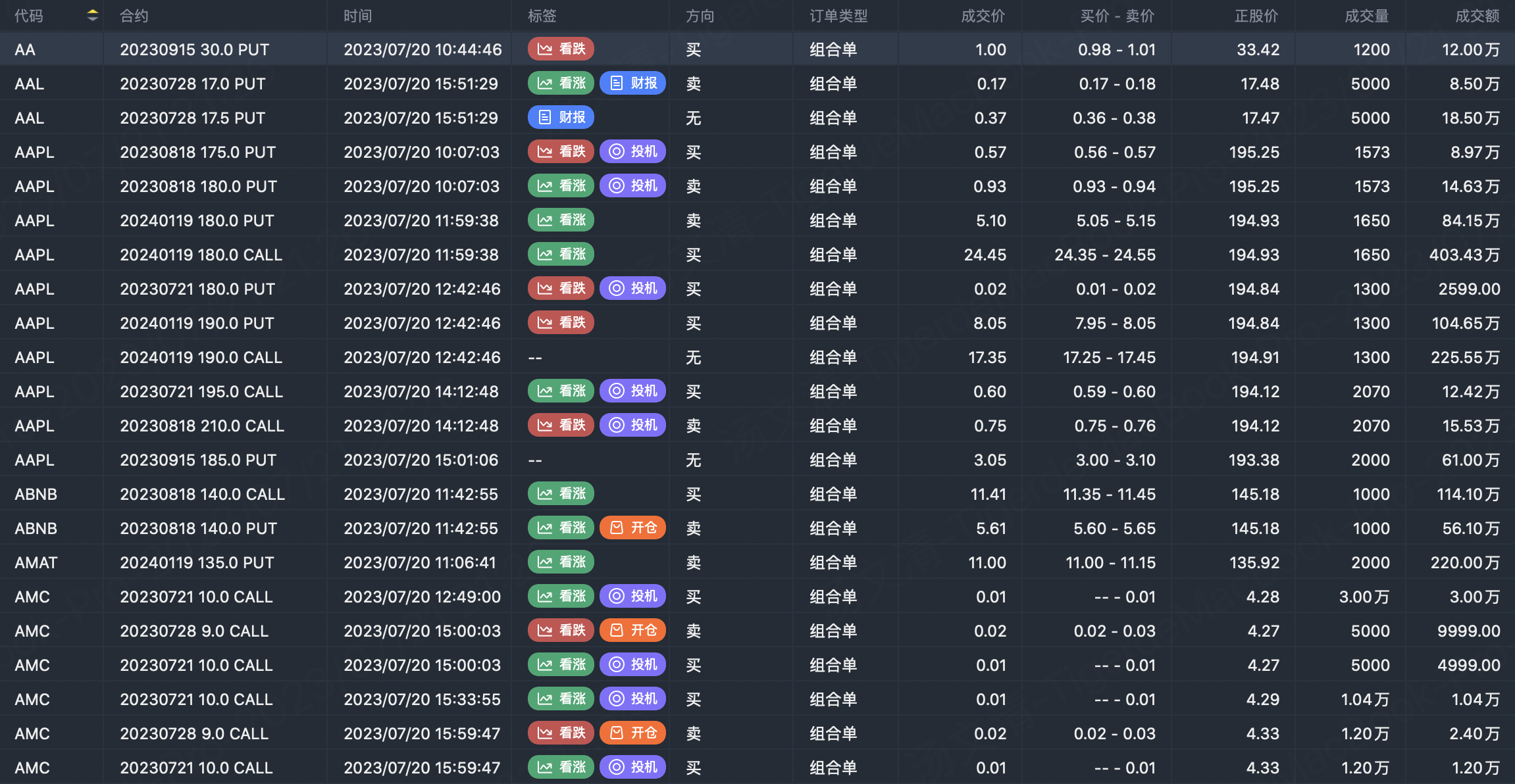Viewport: 1515px width, 784px height.
Task: Sort by 成交额 column header
Action: pyautogui.click(x=1477, y=16)
